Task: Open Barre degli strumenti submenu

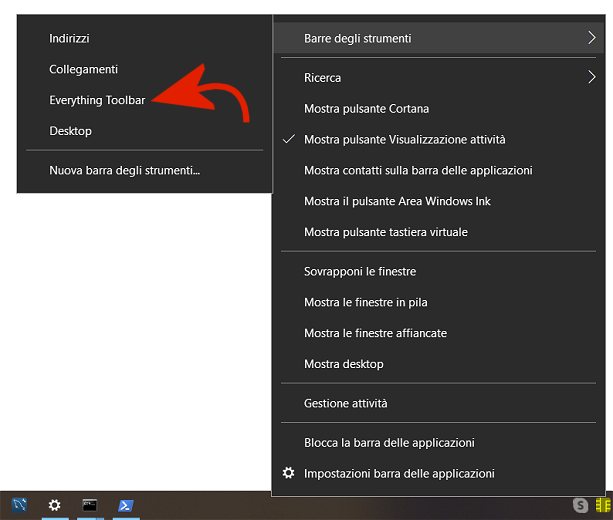Action: 438,38
